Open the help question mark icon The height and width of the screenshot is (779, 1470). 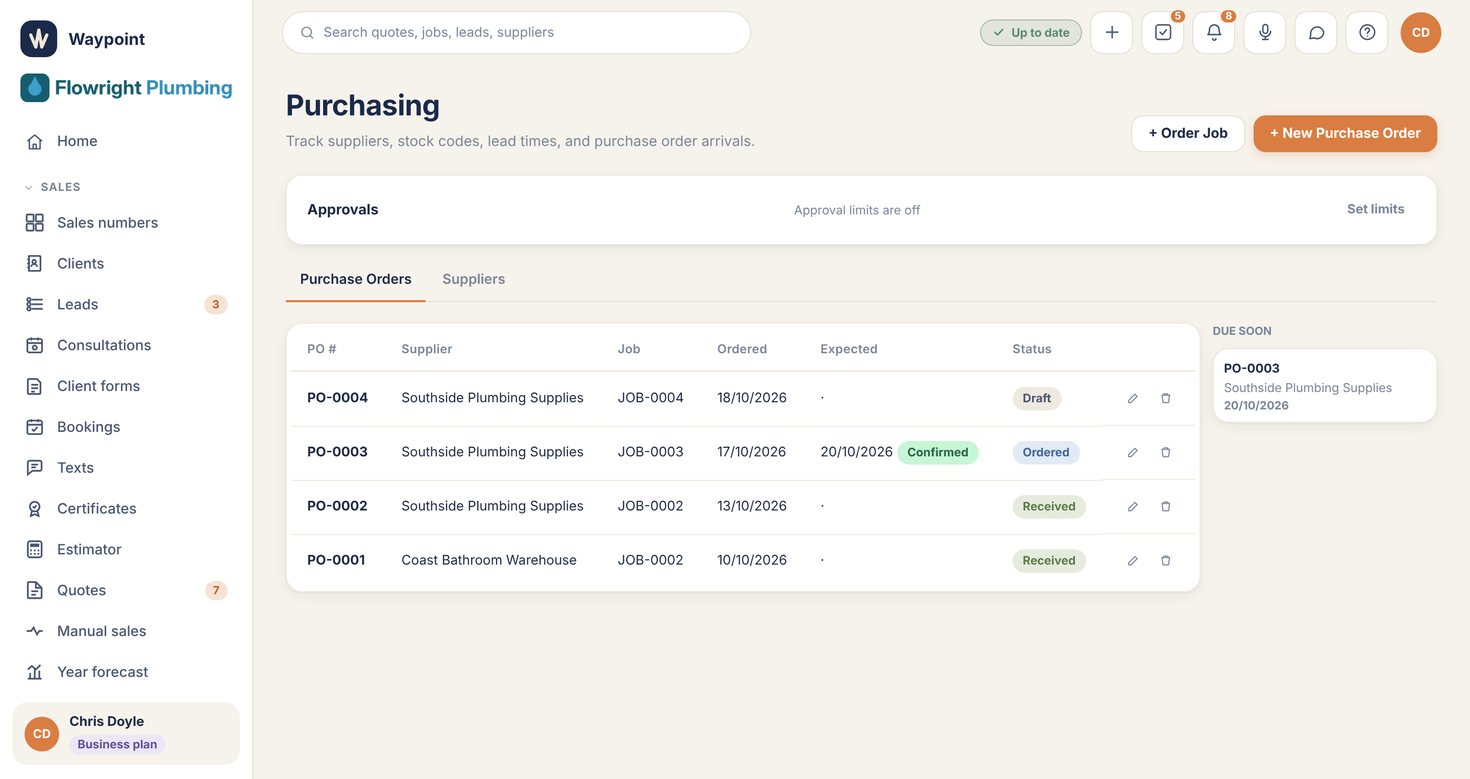[x=1367, y=32]
